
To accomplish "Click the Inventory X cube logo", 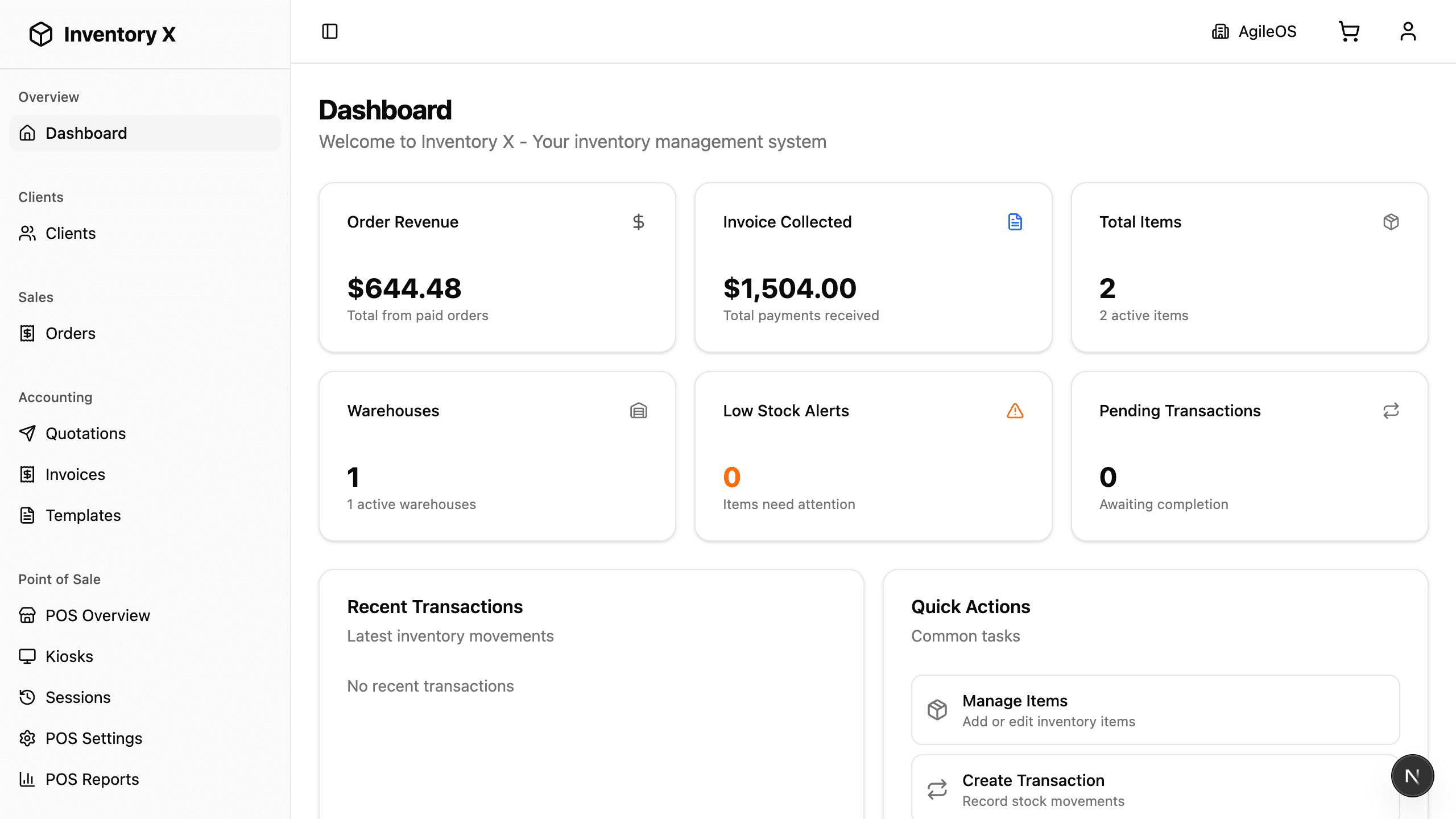I will click(x=41, y=34).
